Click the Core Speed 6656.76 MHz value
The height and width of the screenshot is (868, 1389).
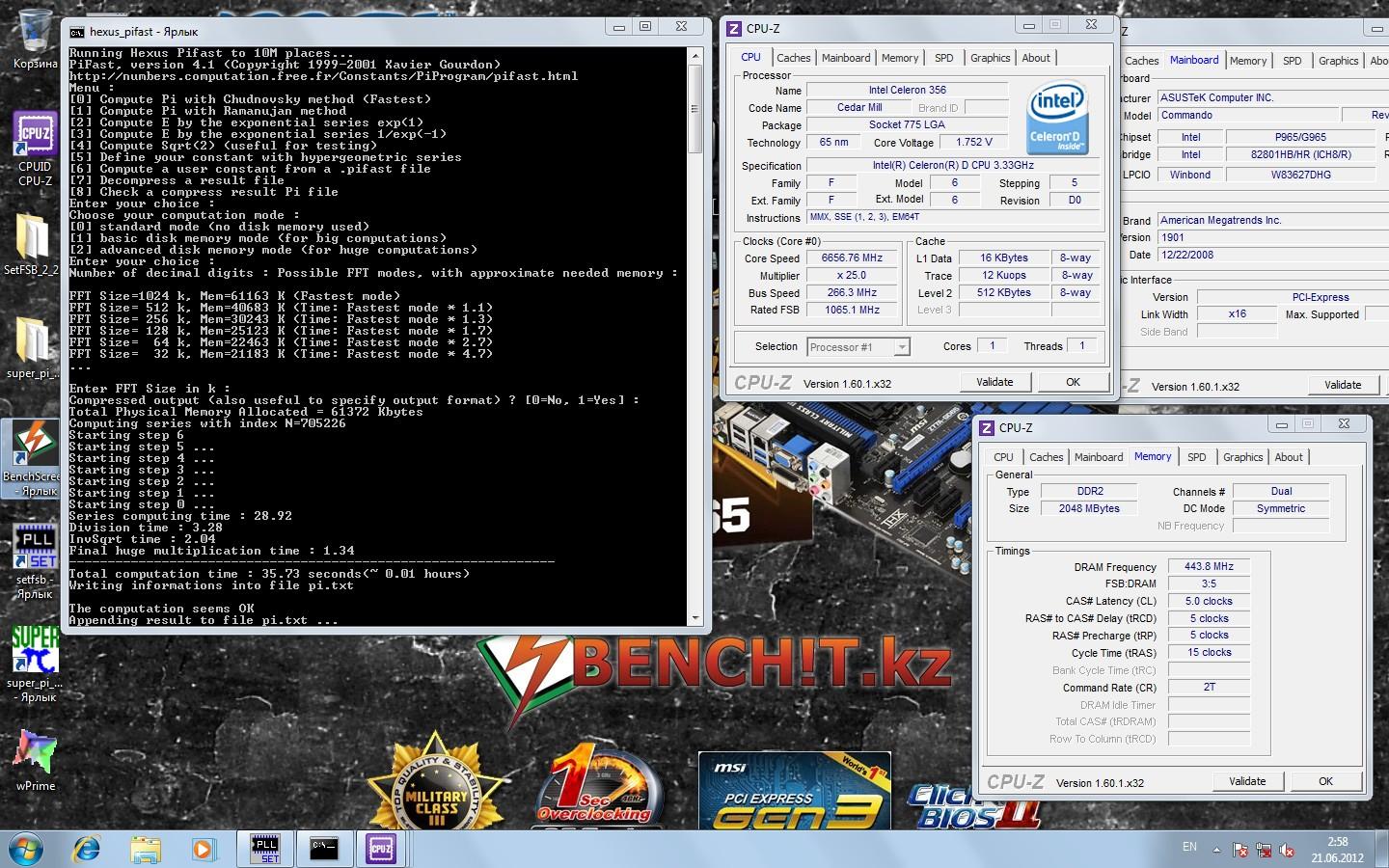(853, 258)
